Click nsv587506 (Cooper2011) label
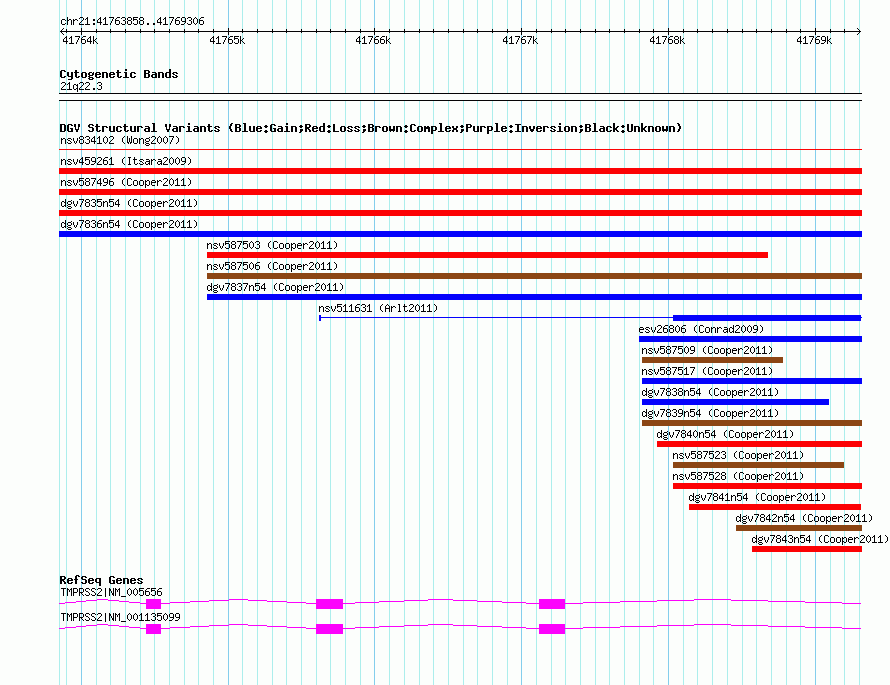This screenshot has height=685, width=890. 272,266
